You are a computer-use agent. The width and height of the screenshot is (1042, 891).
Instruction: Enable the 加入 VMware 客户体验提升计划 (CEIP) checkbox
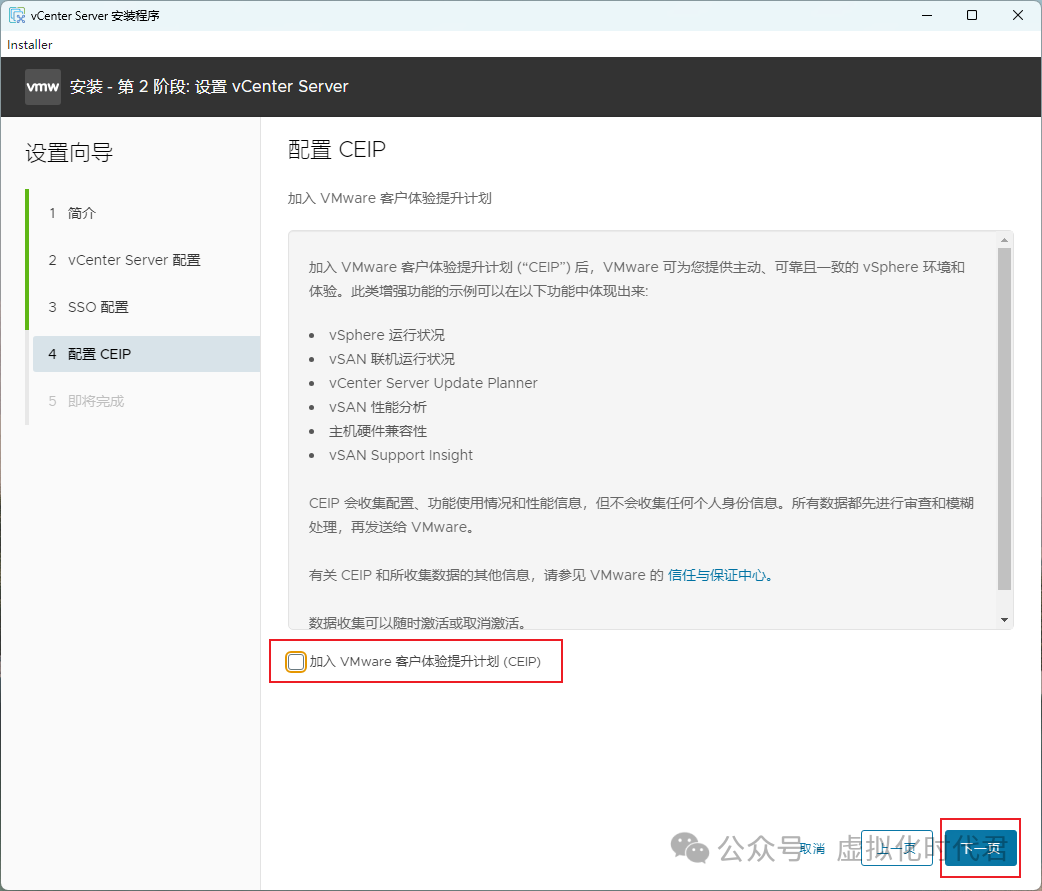pos(296,662)
